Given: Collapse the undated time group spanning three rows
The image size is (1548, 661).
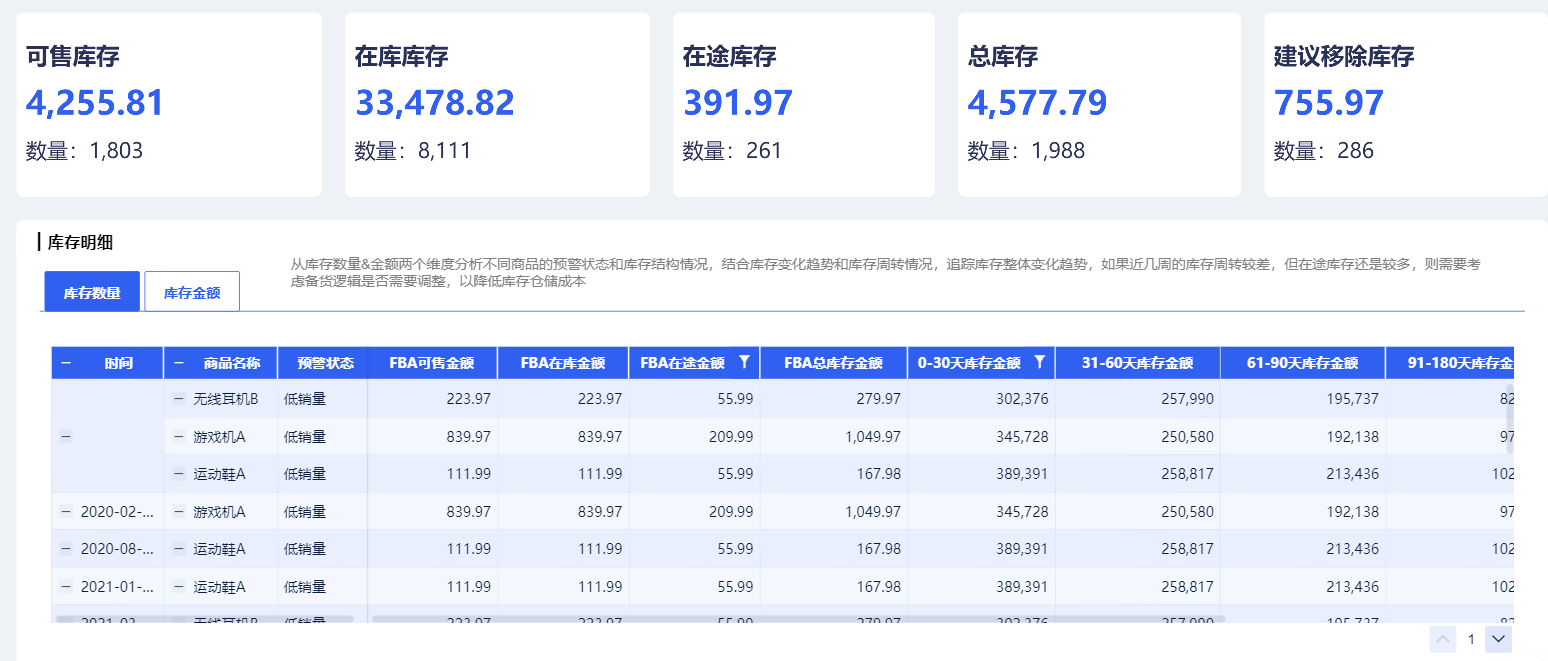Looking at the screenshot, I should pyautogui.click(x=66, y=437).
